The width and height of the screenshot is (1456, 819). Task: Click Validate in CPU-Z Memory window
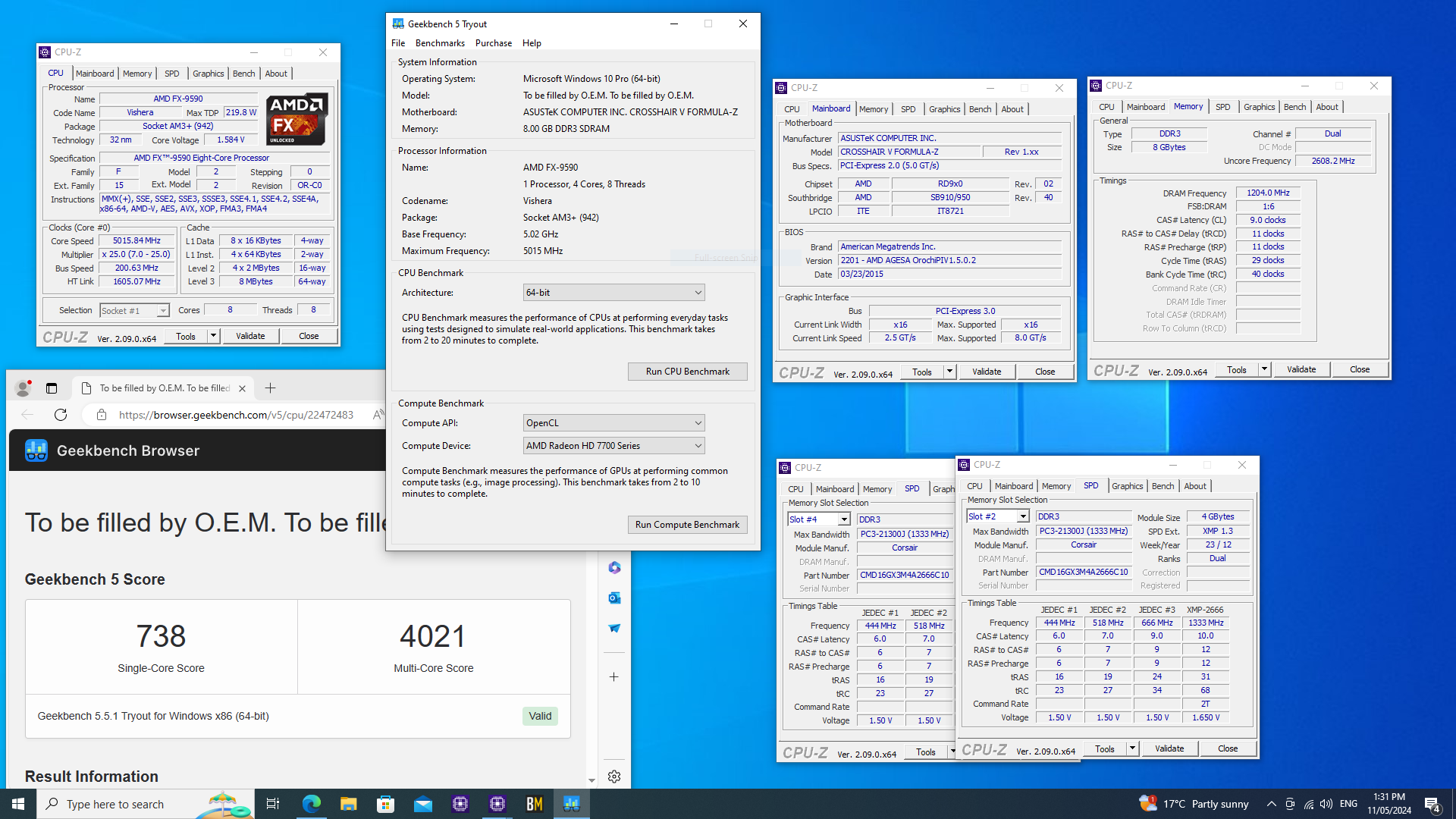(1301, 369)
